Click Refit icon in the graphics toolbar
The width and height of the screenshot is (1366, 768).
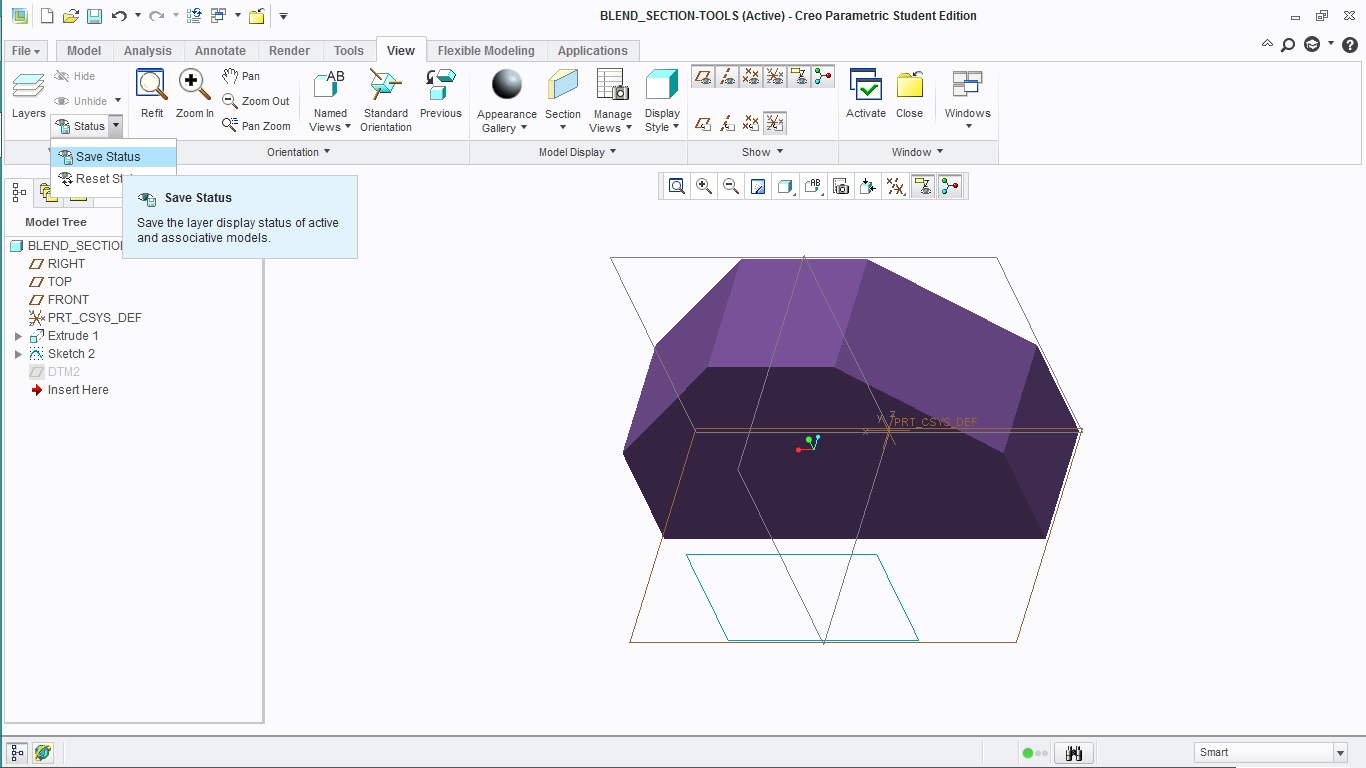[677, 186]
